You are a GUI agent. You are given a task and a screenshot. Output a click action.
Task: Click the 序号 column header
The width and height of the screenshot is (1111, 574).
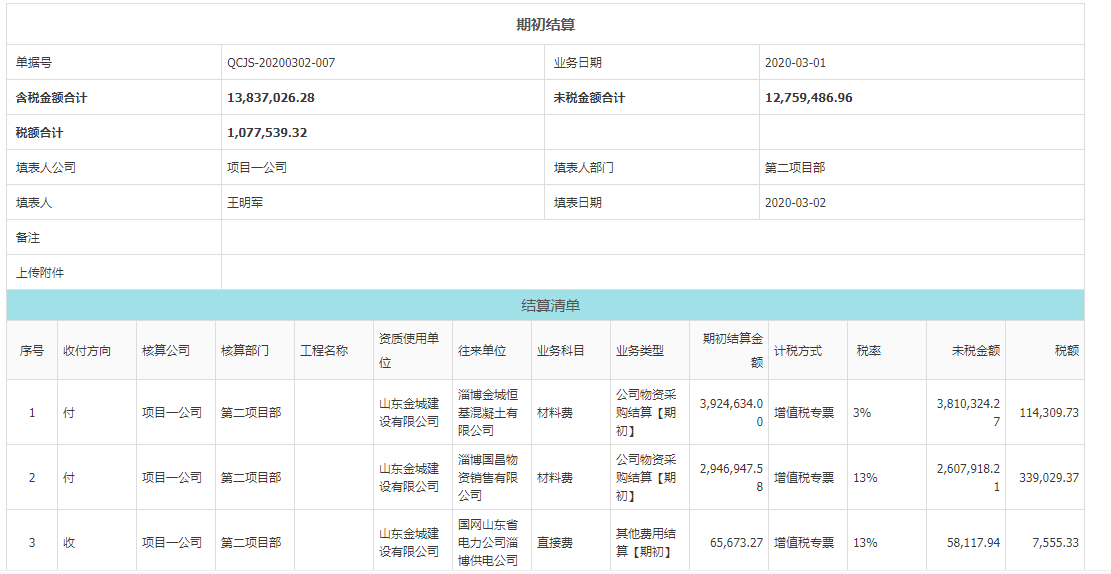(32, 351)
